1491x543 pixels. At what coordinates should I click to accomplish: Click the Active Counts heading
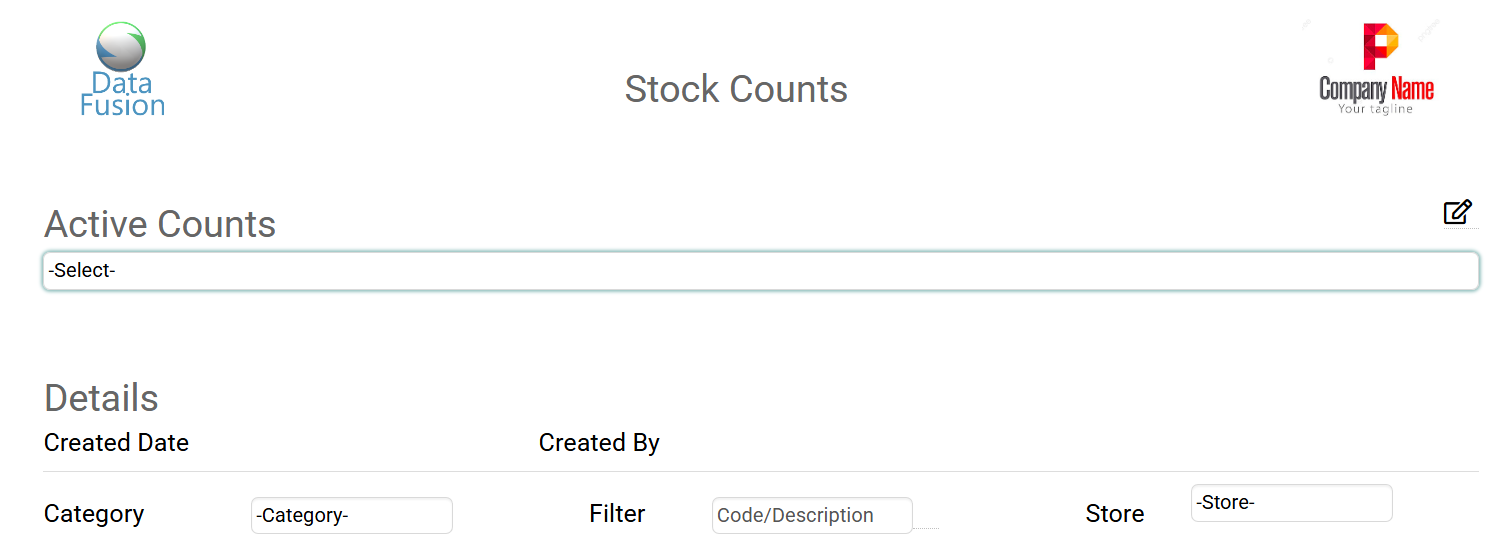pyautogui.click(x=160, y=224)
